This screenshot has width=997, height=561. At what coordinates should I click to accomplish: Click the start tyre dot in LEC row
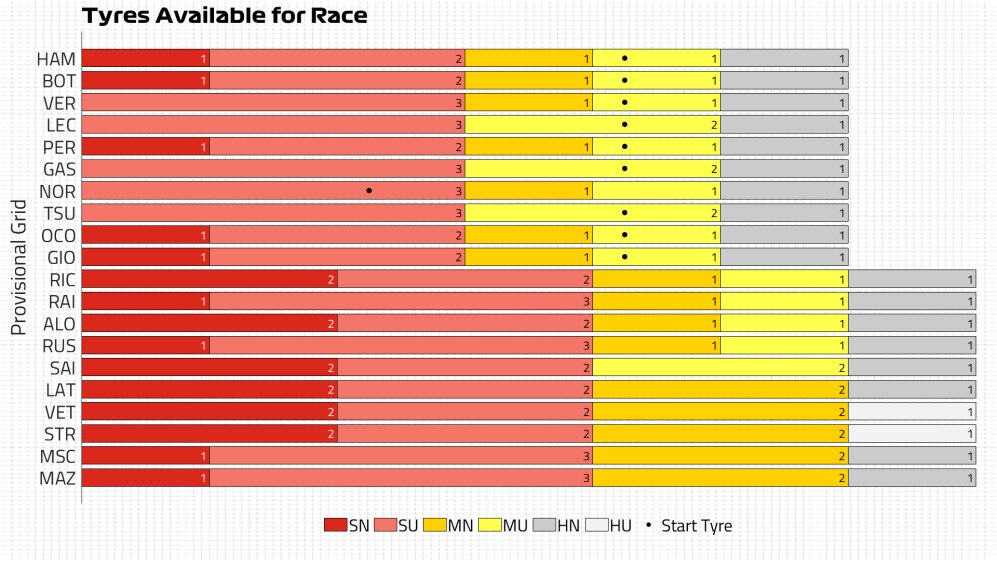point(624,125)
